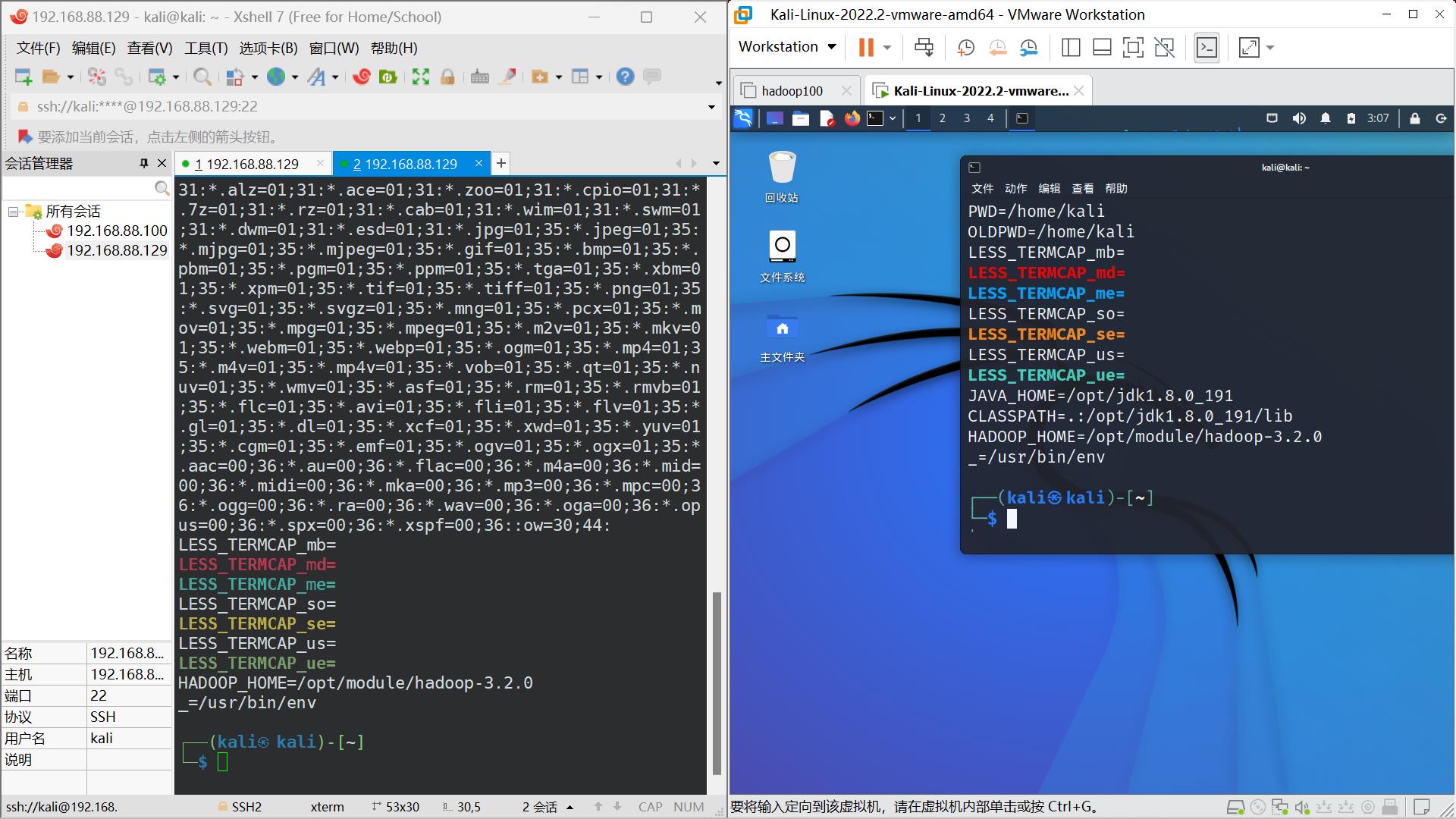Click the add new session plus button
This screenshot has height=819, width=1456.
click(x=501, y=163)
